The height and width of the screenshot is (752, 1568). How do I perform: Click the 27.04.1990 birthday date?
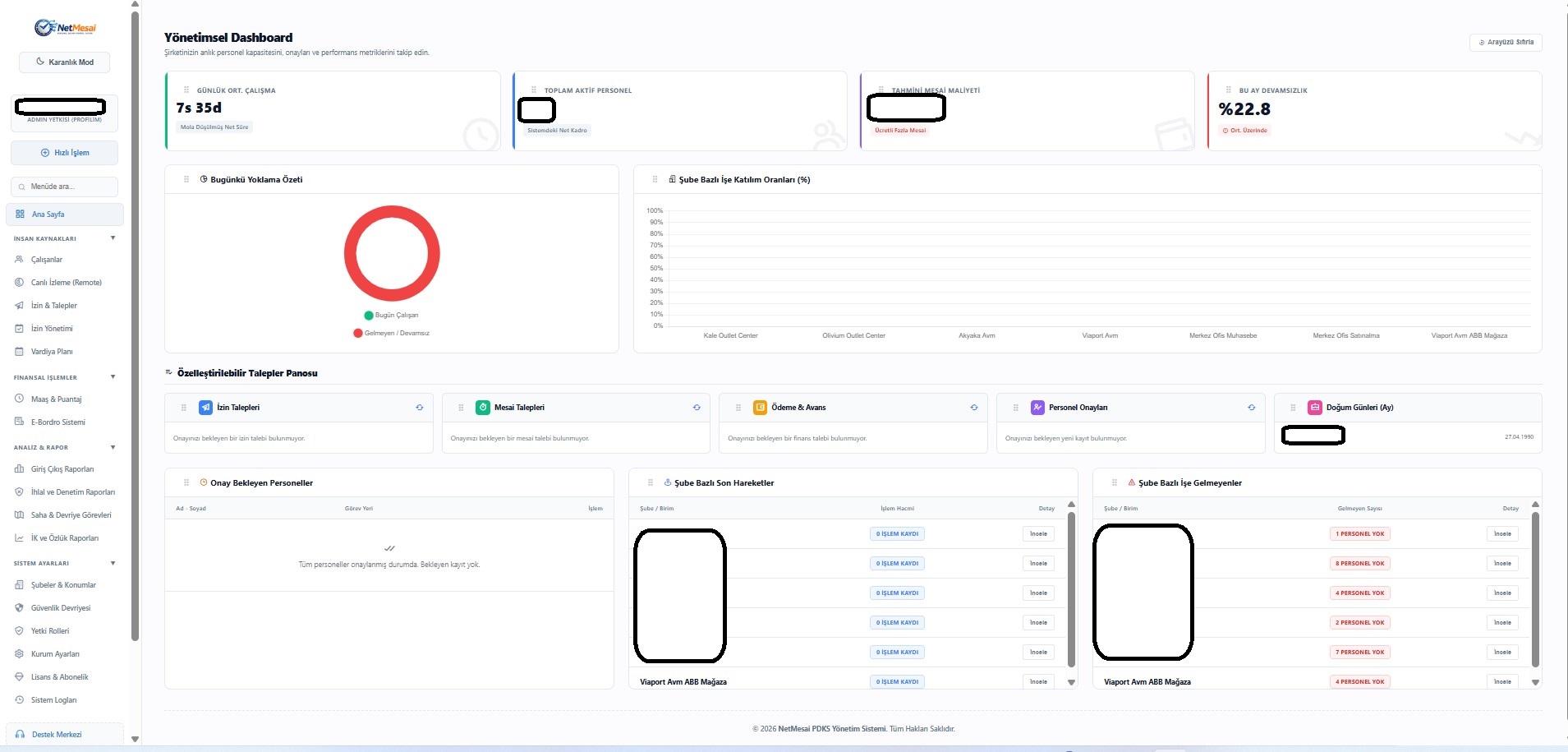point(1519,437)
